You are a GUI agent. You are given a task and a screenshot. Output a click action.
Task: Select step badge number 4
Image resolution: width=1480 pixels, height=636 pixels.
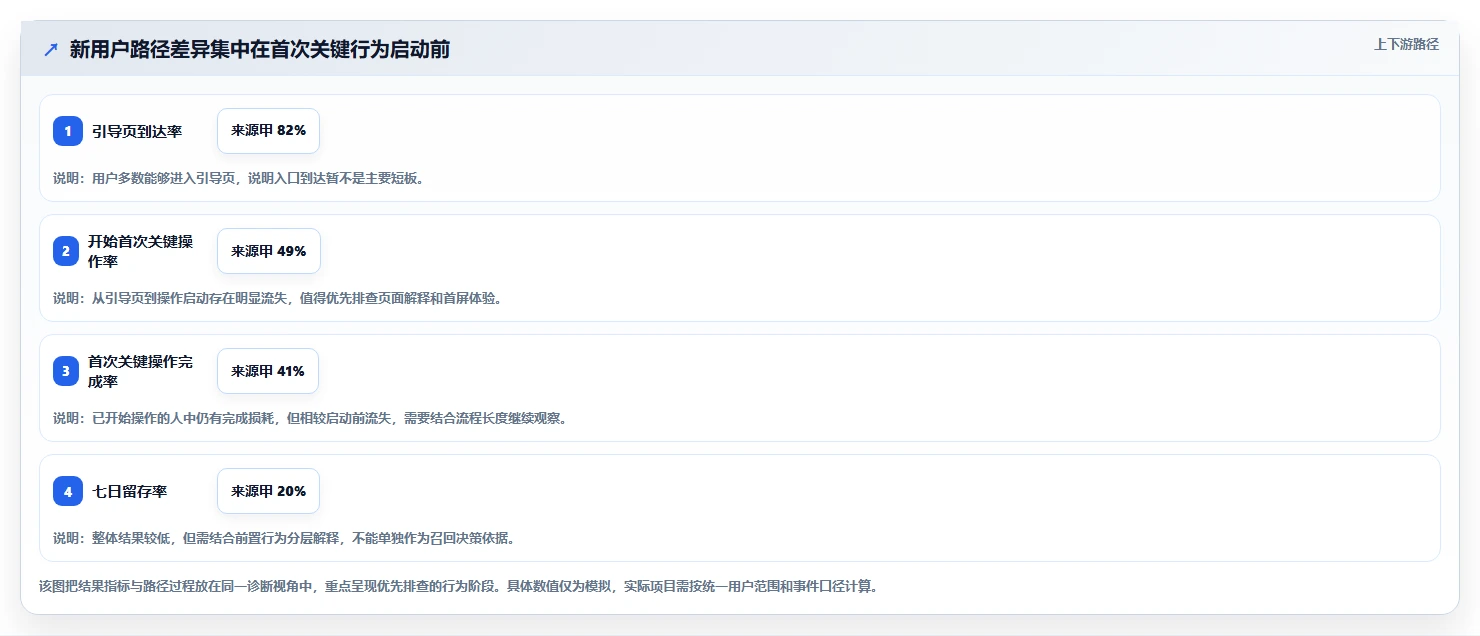(68, 491)
